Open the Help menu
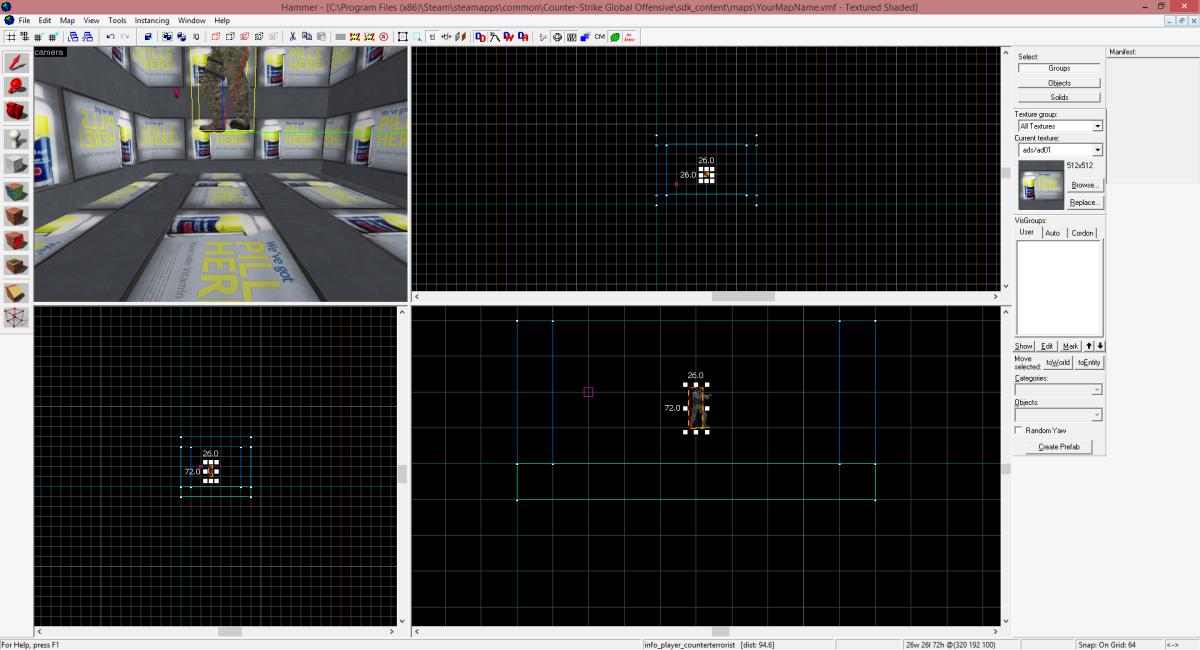Viewport: 1200px width, 650px height. pyautogui.click(x=222, y=20)
